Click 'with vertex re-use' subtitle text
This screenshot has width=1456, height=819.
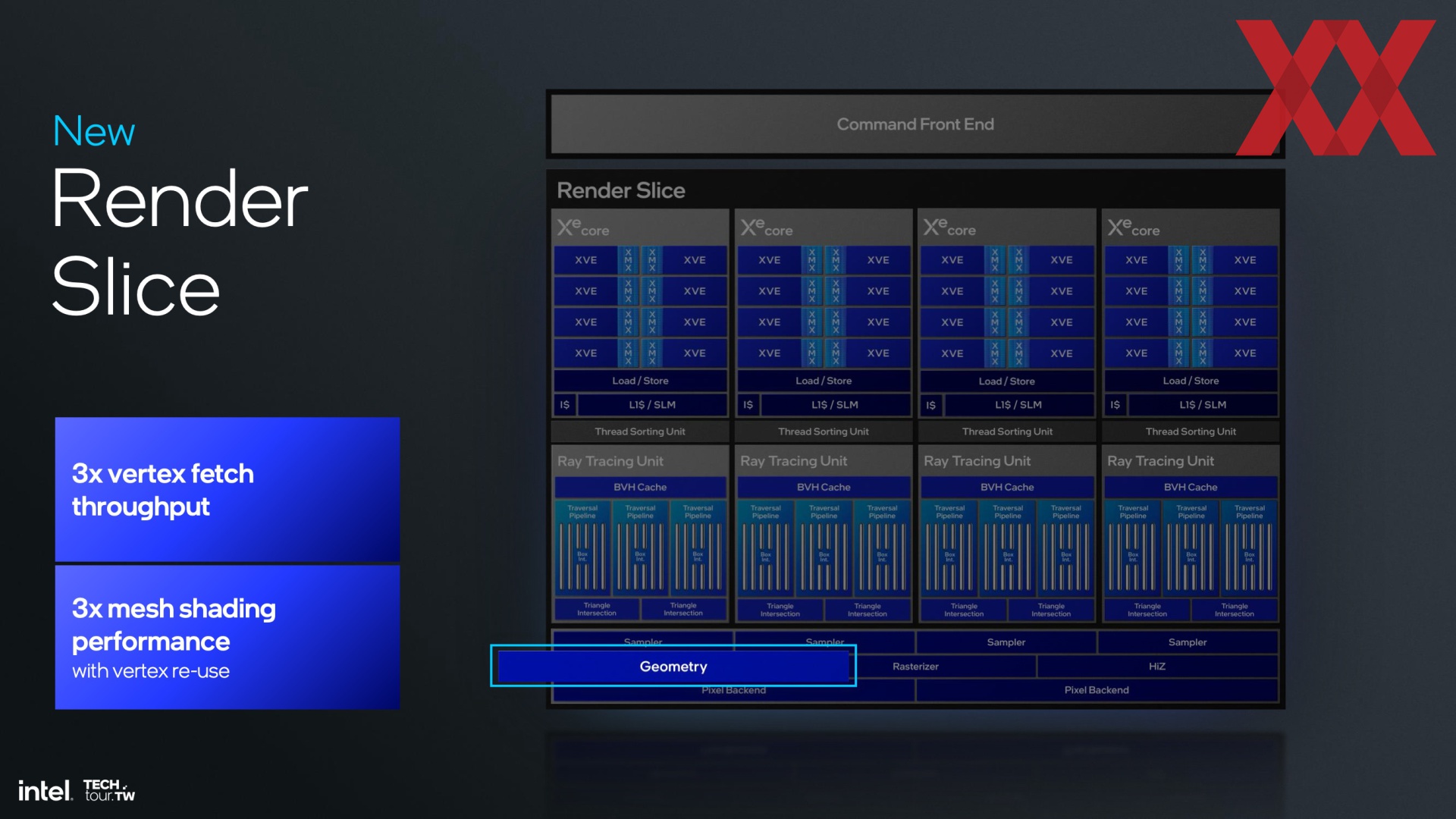coord(151,671)
